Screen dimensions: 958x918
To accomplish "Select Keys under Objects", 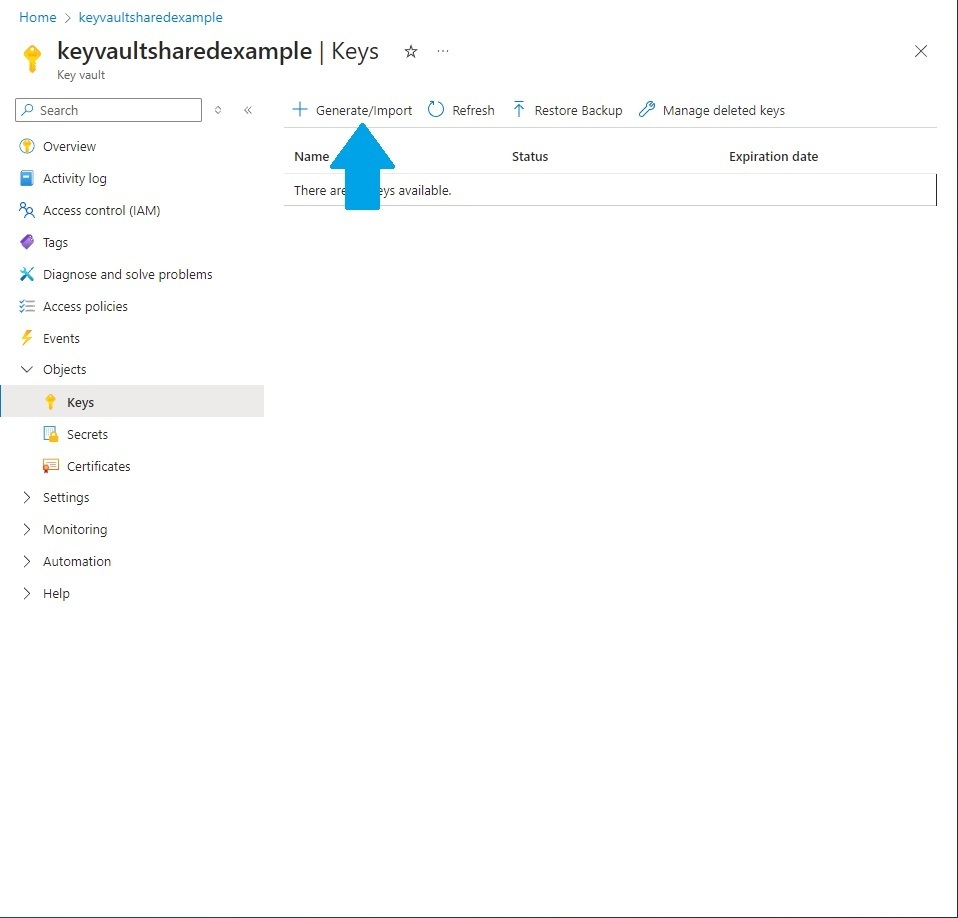I will pyautogui.click(x=132, y=402).
